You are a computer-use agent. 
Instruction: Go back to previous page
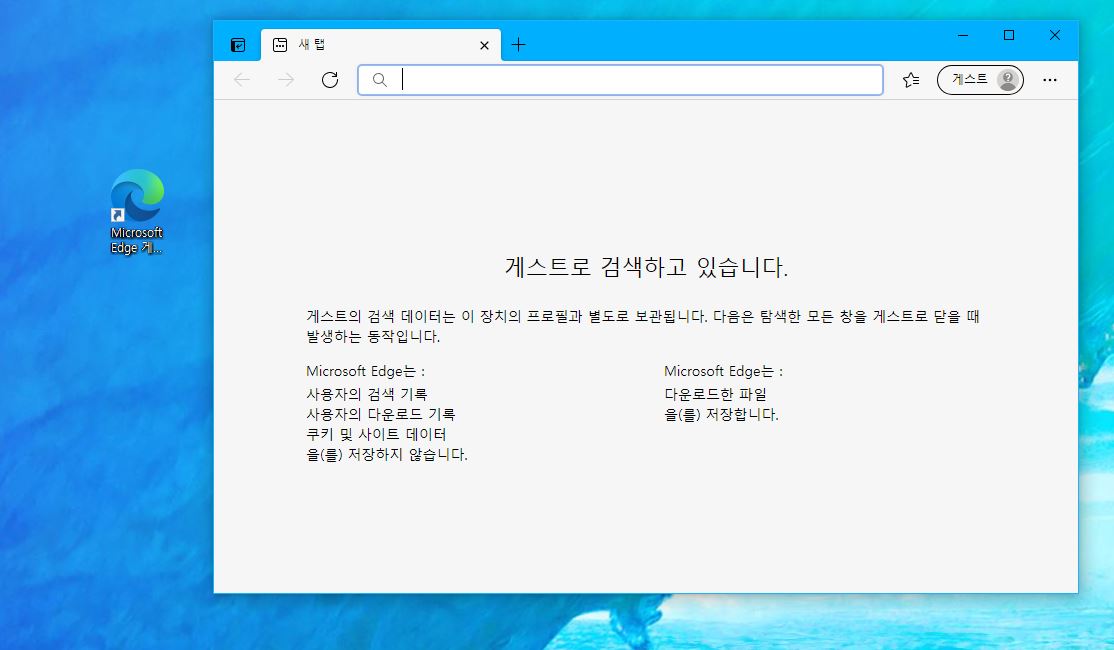pyautogui.click(x=242, y=80)
